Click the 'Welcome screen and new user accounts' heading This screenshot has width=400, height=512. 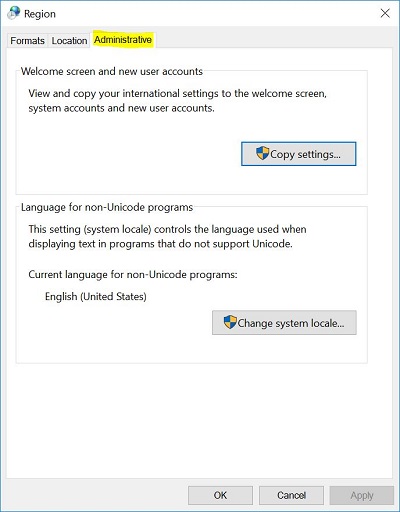click(x=112, y=71)
